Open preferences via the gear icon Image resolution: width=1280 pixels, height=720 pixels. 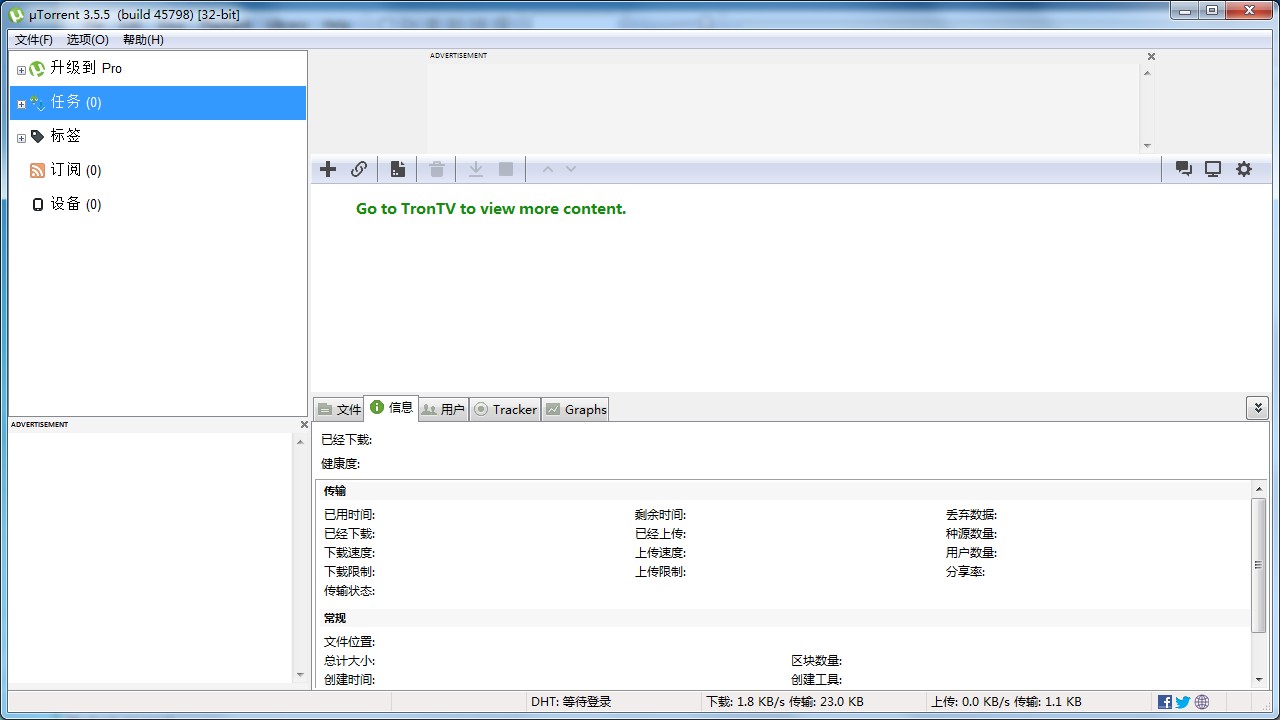point(1243,169)
